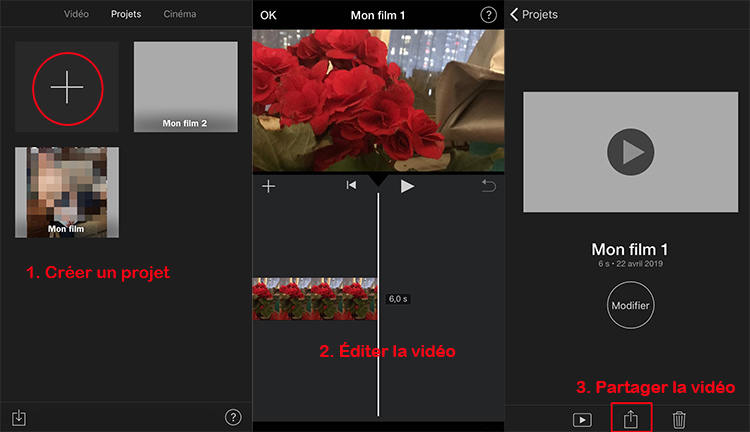Open the Mon film project thumbnail
750x432 pixels.
pyautogui.click(x=67, y=192)
